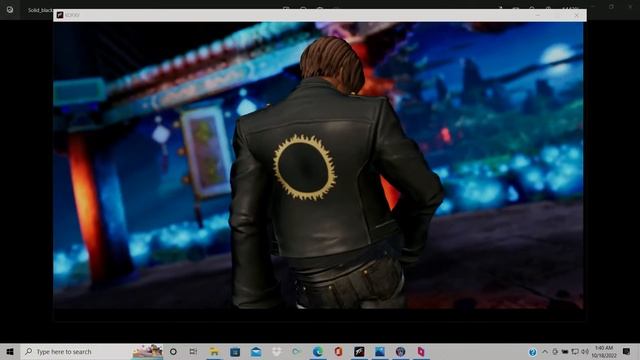Open Dropbox from the taskbar
The image size is (640, 360).
277,351
